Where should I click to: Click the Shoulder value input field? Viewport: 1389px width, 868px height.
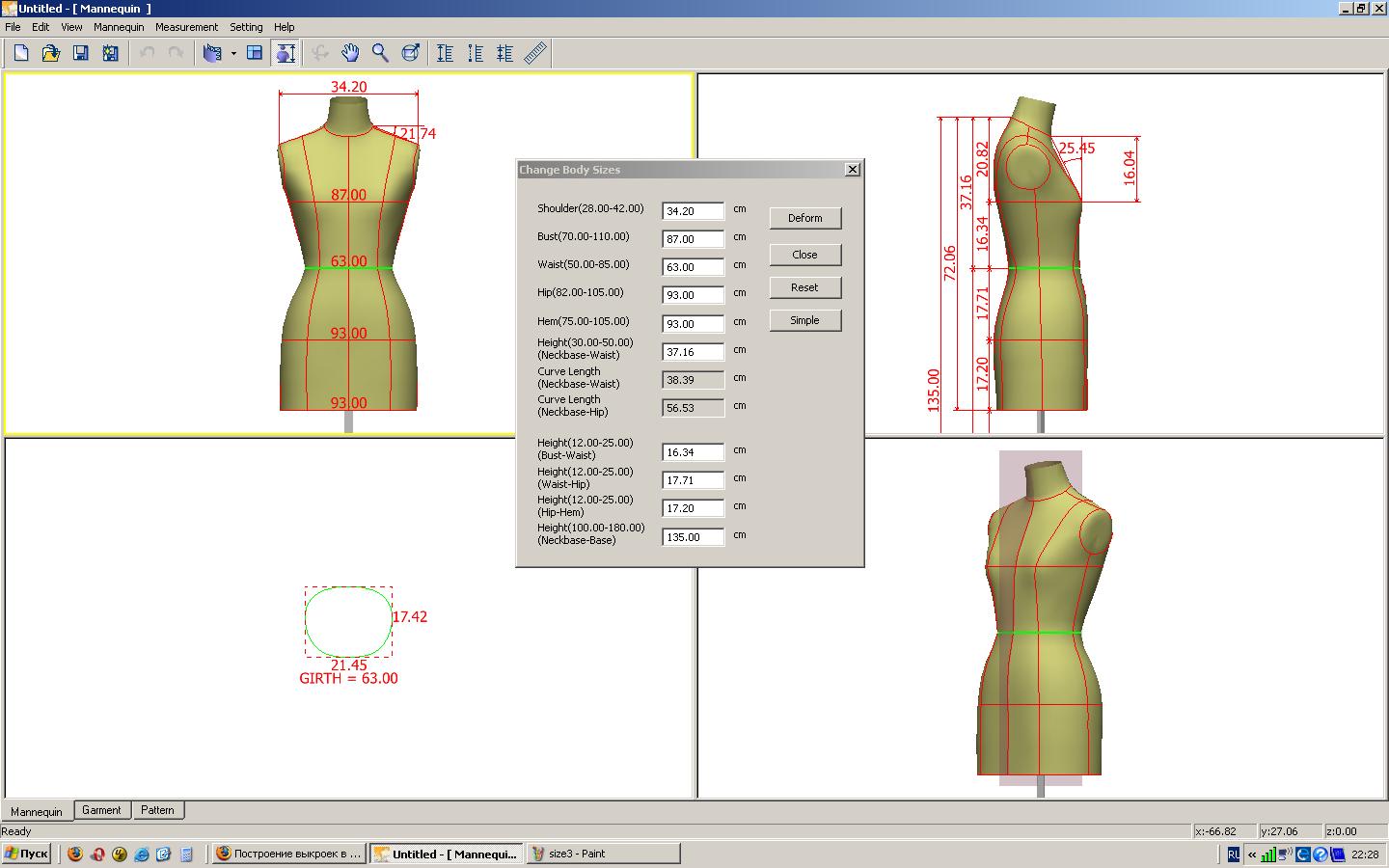click(x=693, y=211)
